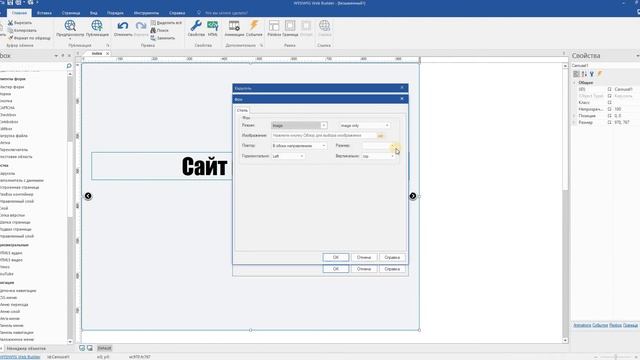Click the Publish (Публикация) globe icon
The height and width of the screenshot is (360, 640).
(x=97, y=26)
